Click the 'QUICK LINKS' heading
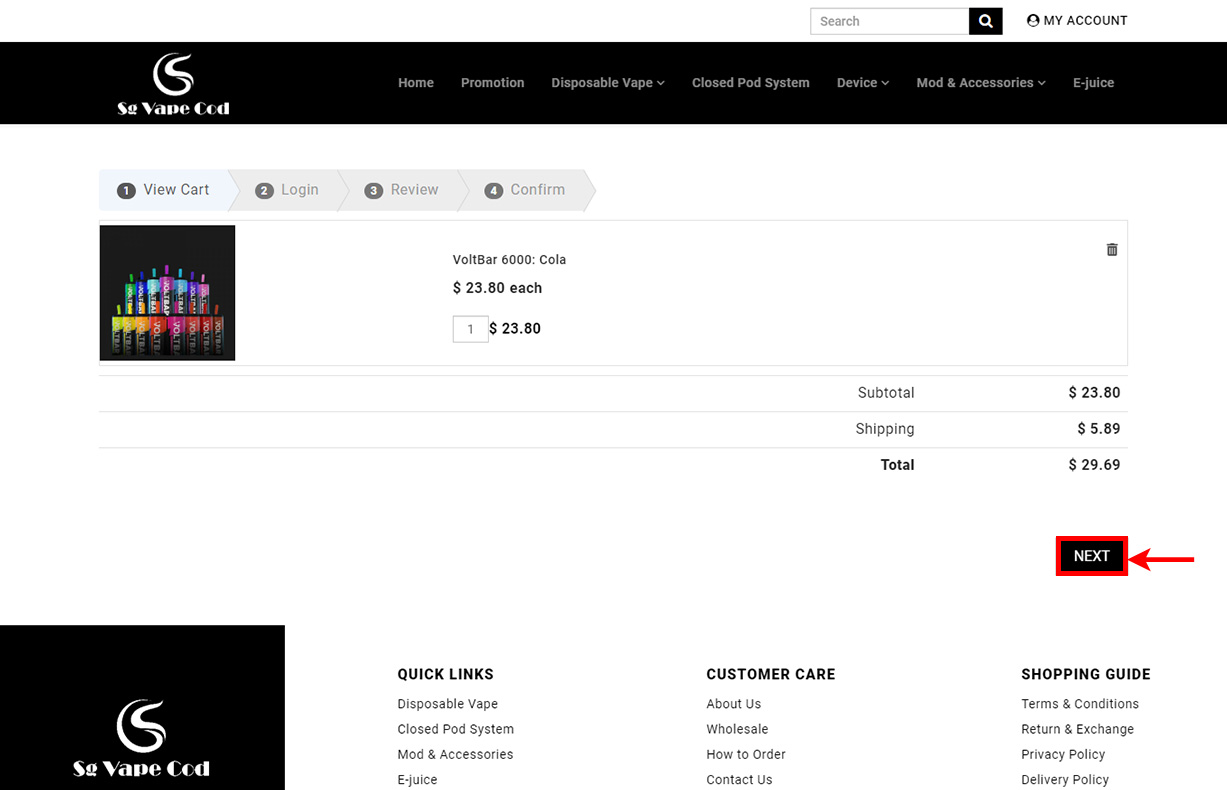 tap(446, 674)
